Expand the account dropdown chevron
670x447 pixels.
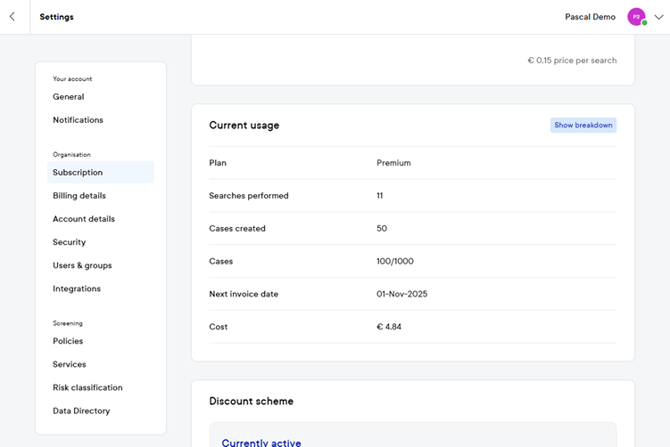[x=658, y=17]
